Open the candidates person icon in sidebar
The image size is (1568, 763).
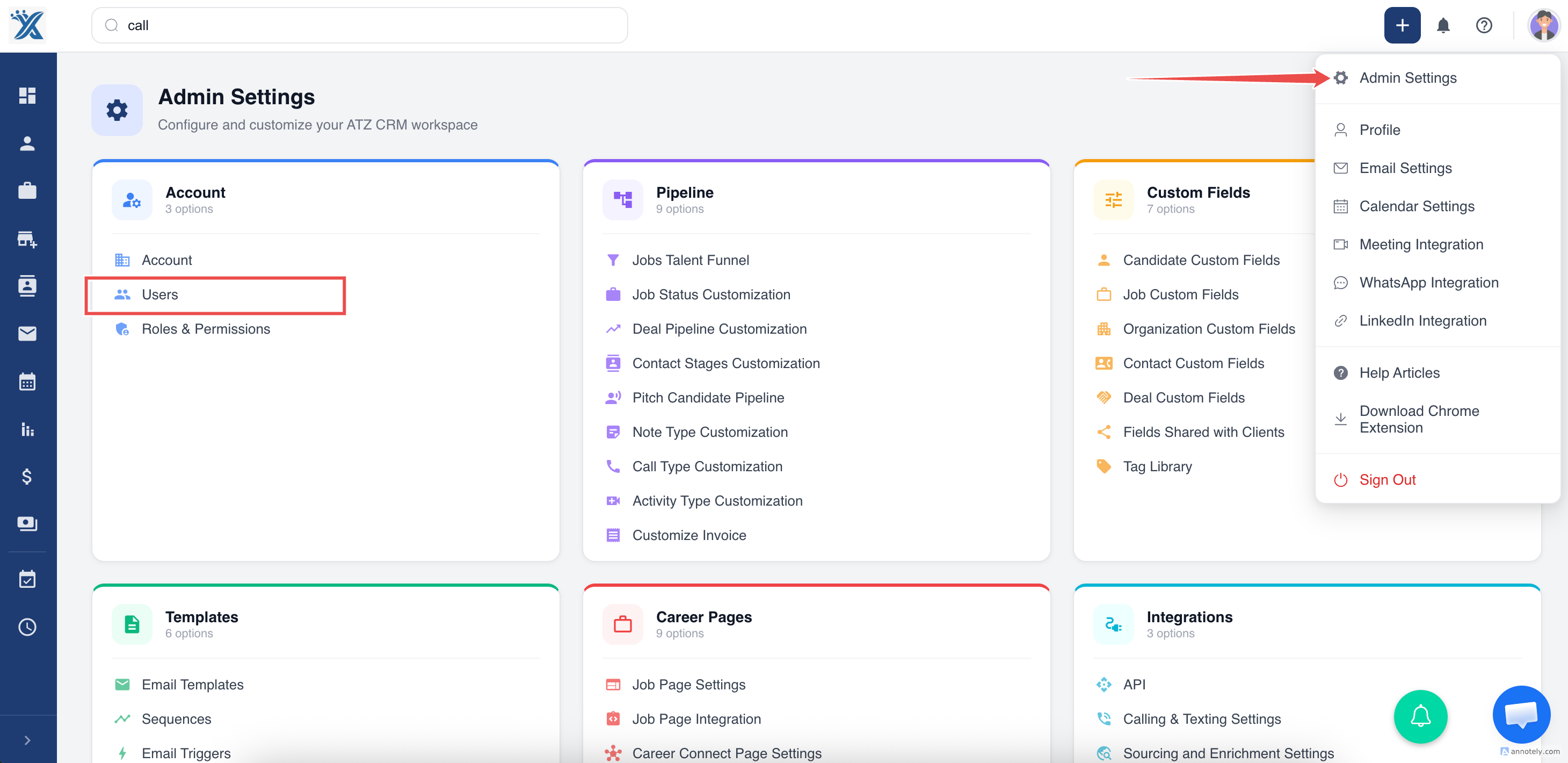tap(27, 143)
